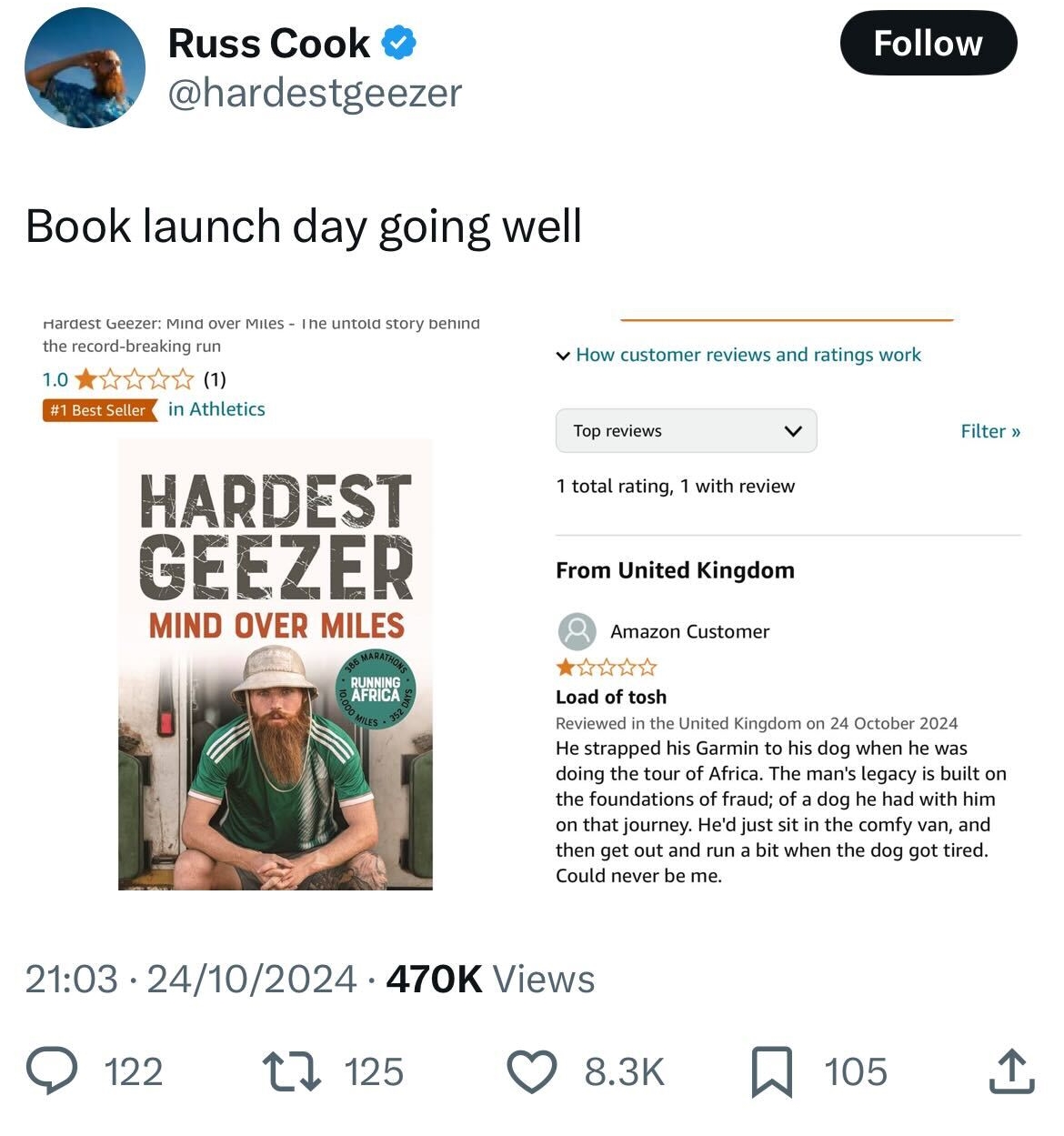Toggle Follow on @hardestgeezer
The width and height of the screenshot is (1064, 1136).
coord(929,42)
